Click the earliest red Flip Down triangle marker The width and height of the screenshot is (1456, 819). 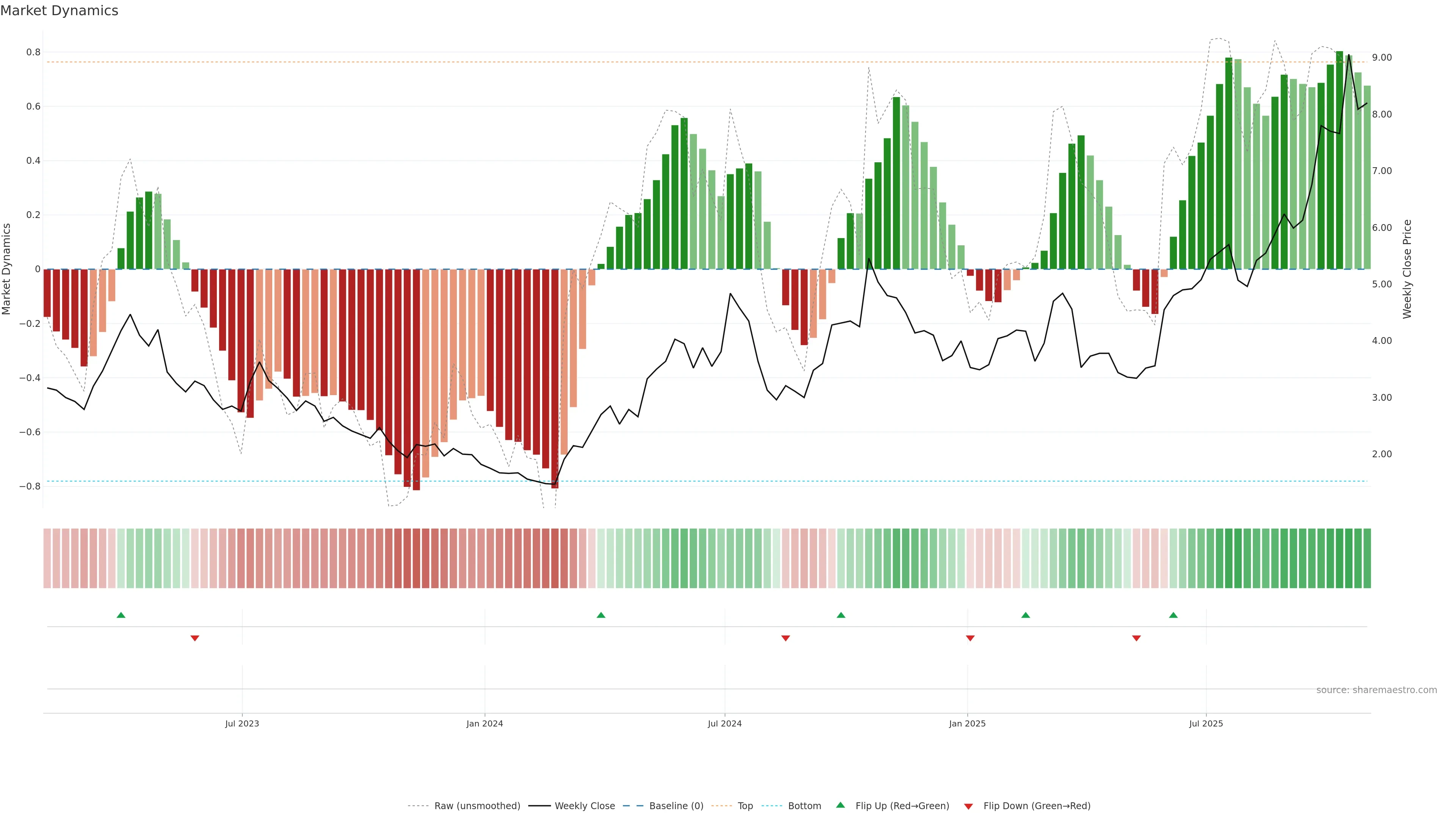pos(195,638)
